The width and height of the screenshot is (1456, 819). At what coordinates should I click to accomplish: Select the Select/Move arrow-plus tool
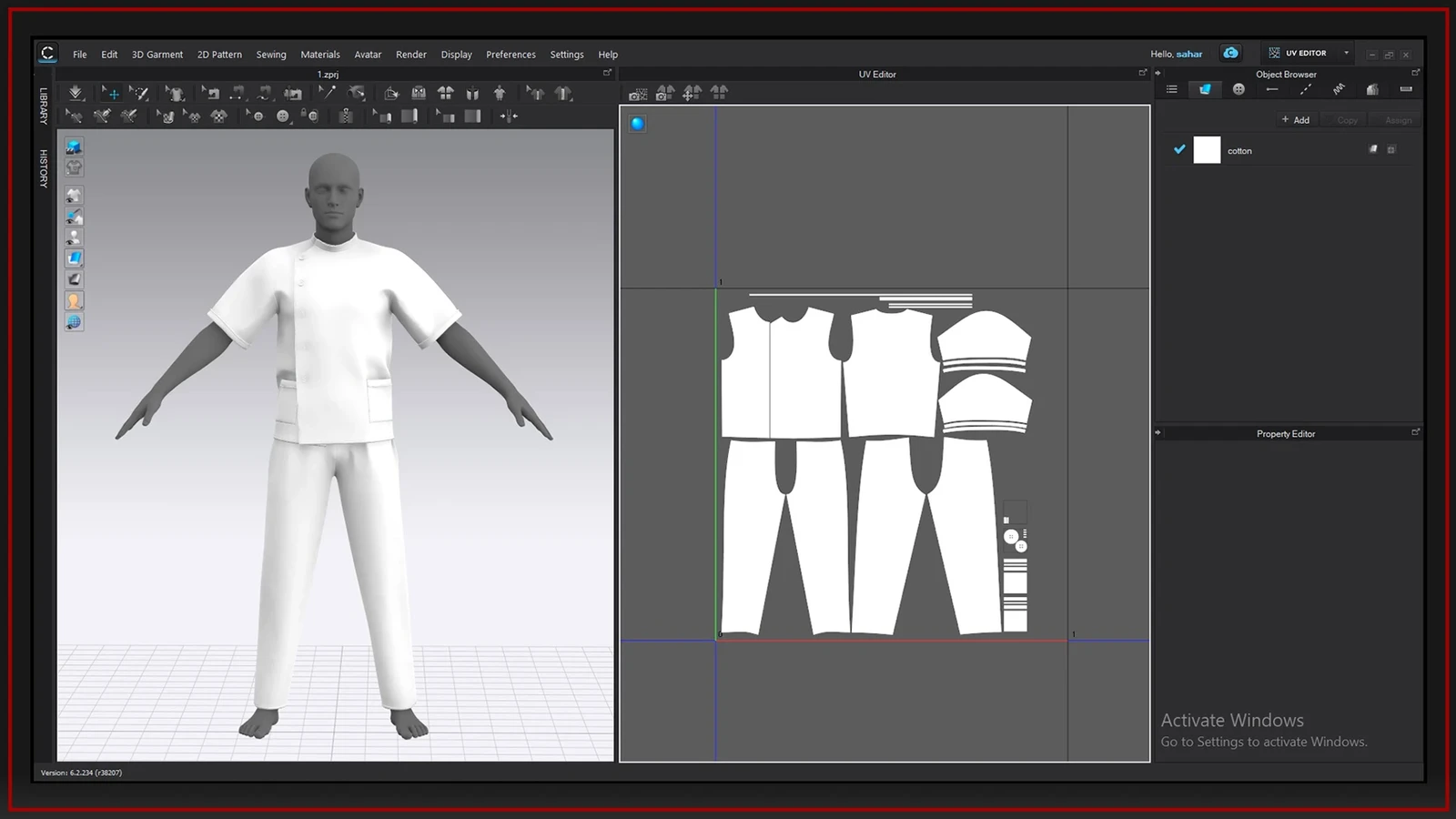click(109, 93)
